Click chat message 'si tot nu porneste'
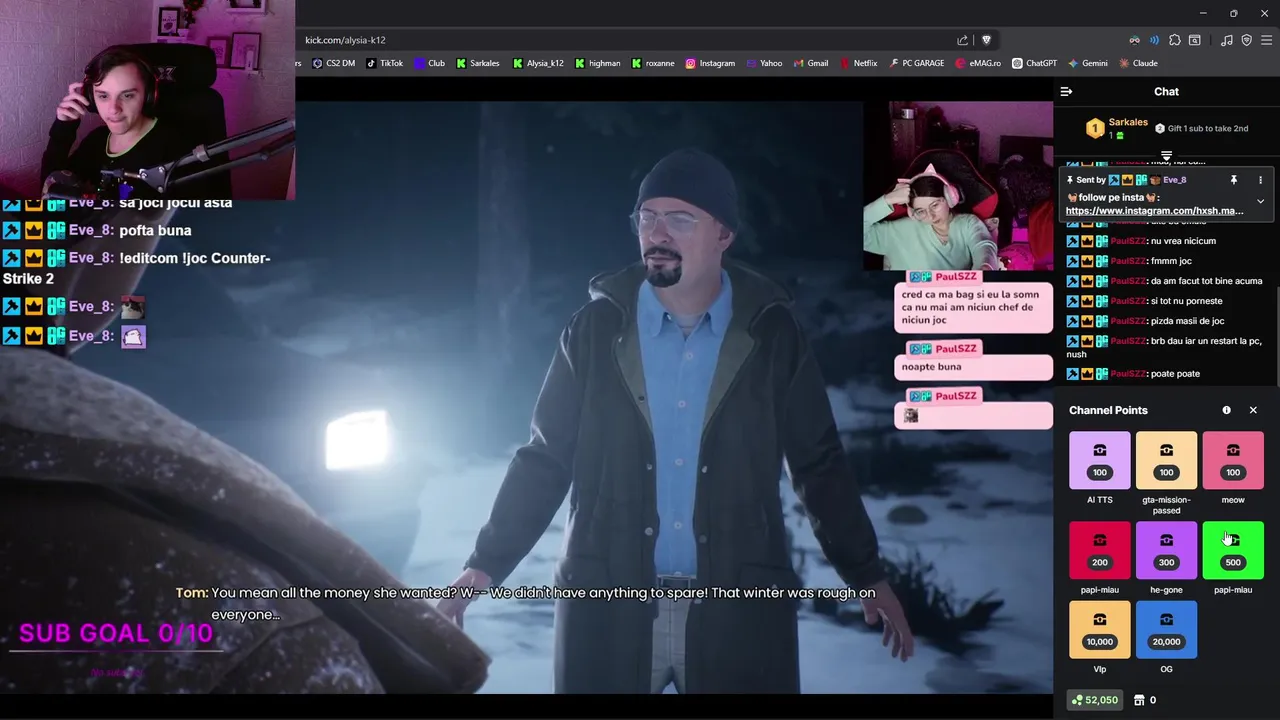 point(1187,301)
